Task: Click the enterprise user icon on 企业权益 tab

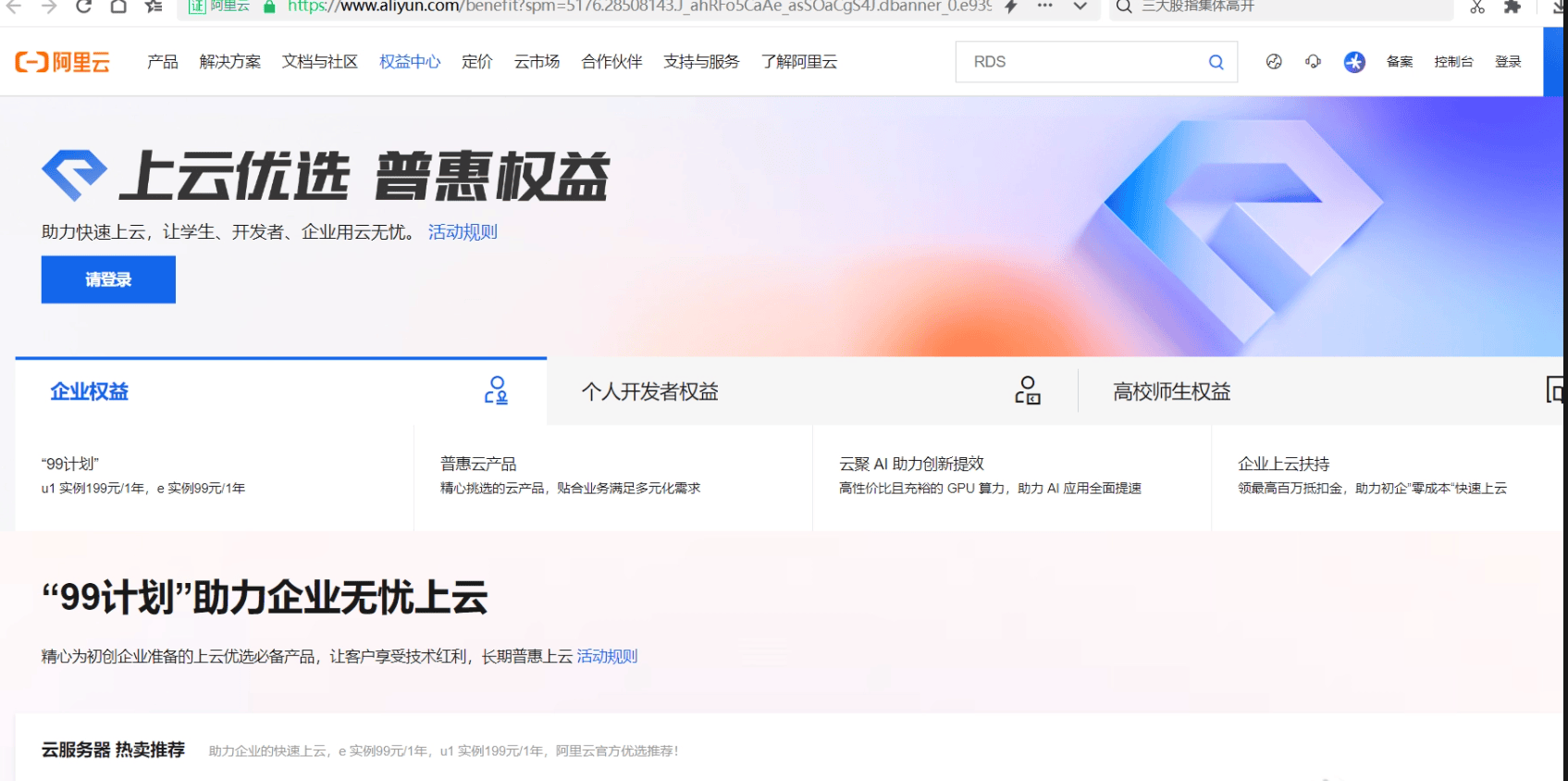Action: (497, 390)
